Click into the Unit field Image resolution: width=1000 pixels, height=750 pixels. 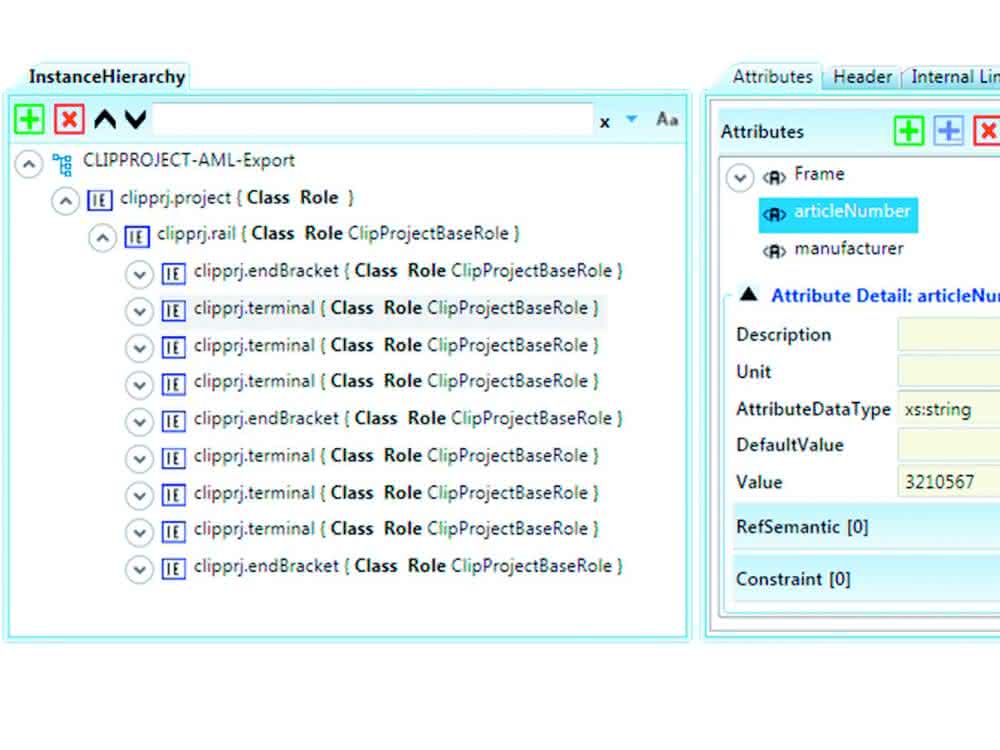point(949,372)
